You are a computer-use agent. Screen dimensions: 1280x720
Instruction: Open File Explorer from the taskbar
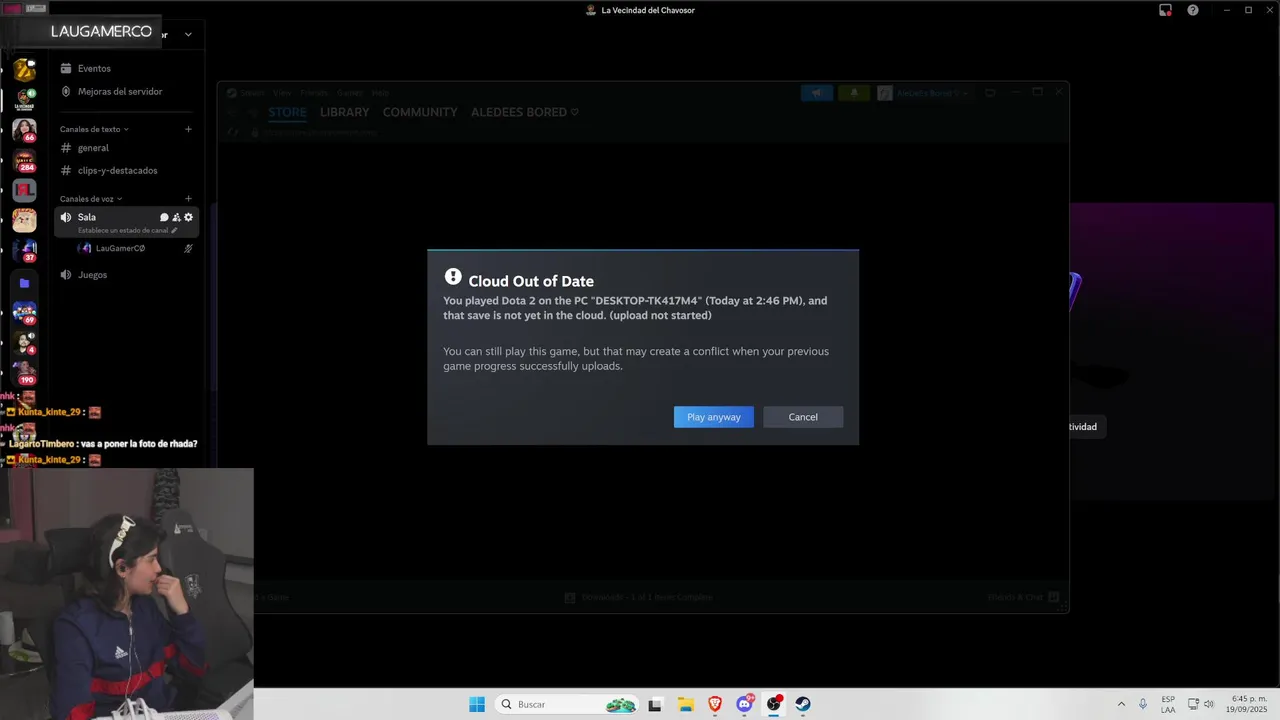coord(685,704)
